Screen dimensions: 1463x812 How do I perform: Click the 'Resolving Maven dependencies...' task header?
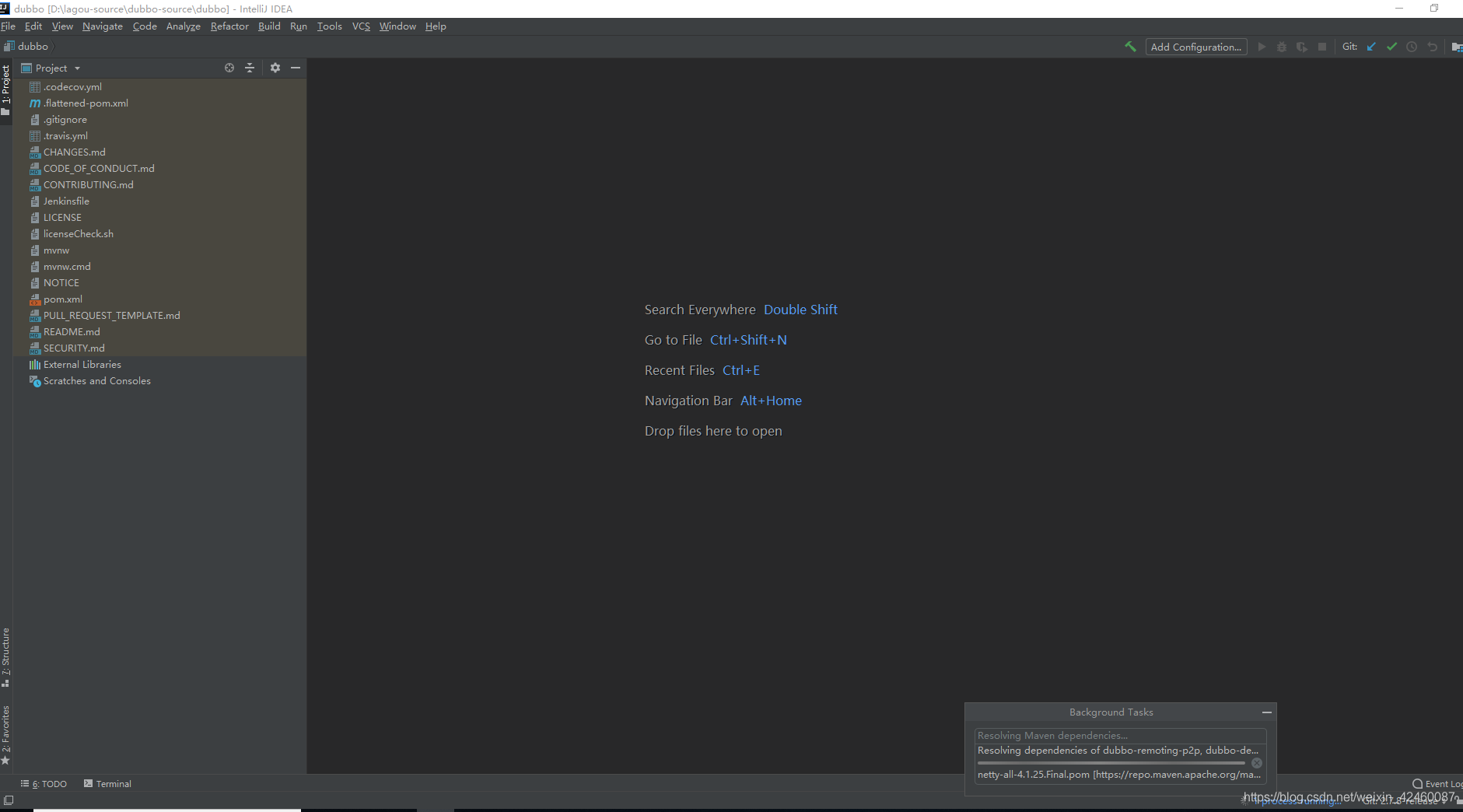point(1052,736)
